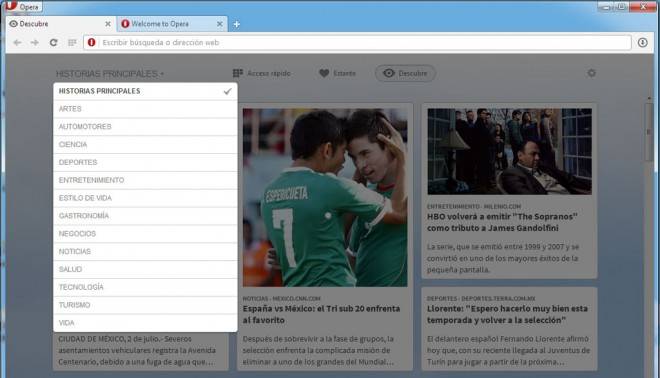
Task: Close the Descubre tab
Action: point(108,24)
